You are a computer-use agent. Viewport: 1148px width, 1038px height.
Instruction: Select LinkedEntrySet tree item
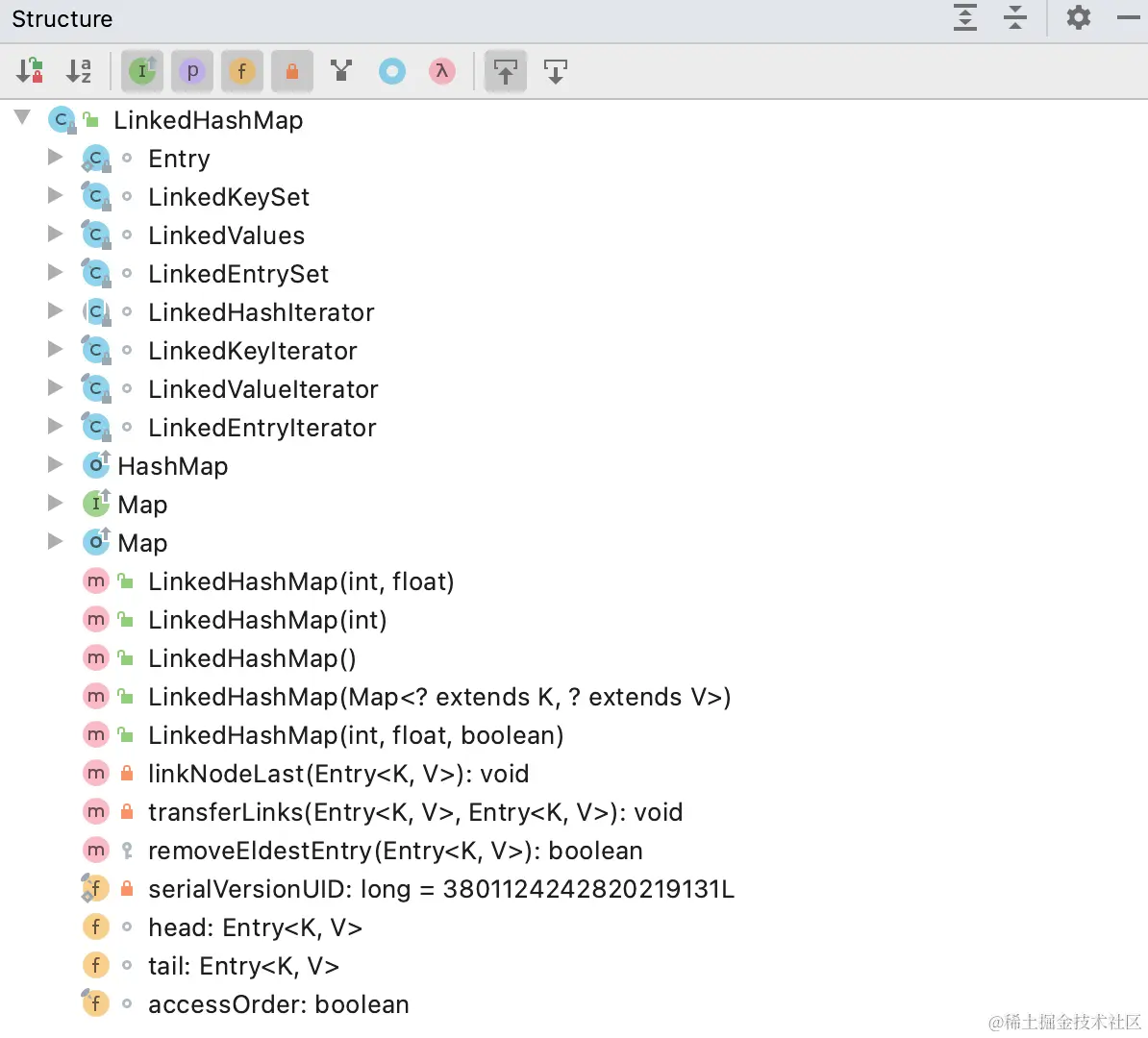click(237, 274)
